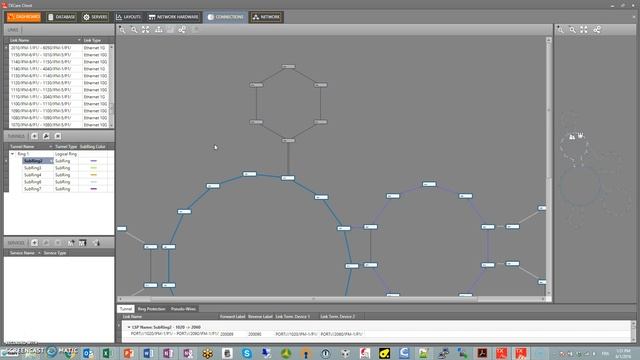Viewport: 640px width, 360px height.
Task: Click magnifier zoom icon in main canvas toolbar
Action: click(134, 29)
